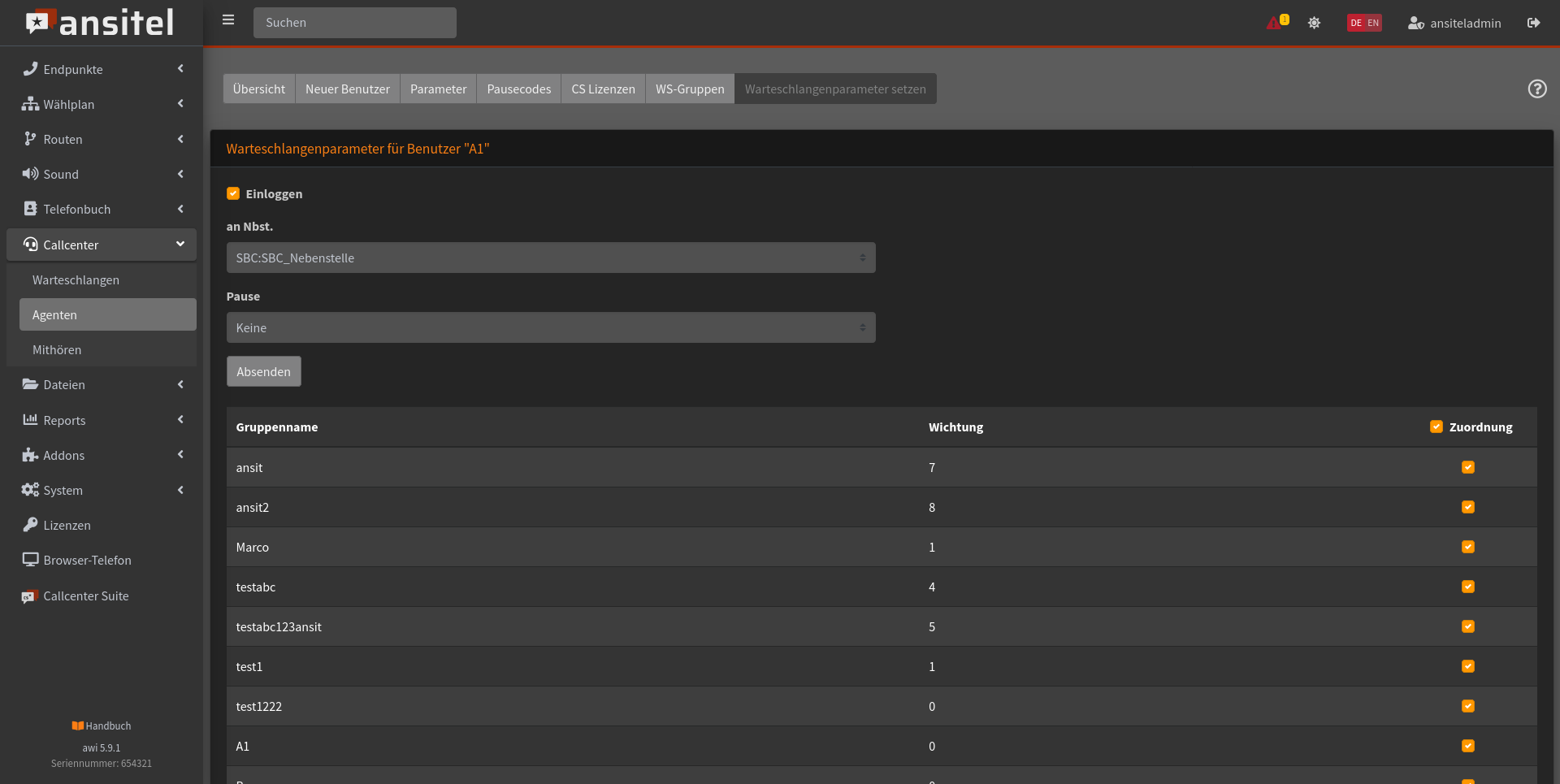
Task: Switch language to EN
Action: [x=1373, y=23]
